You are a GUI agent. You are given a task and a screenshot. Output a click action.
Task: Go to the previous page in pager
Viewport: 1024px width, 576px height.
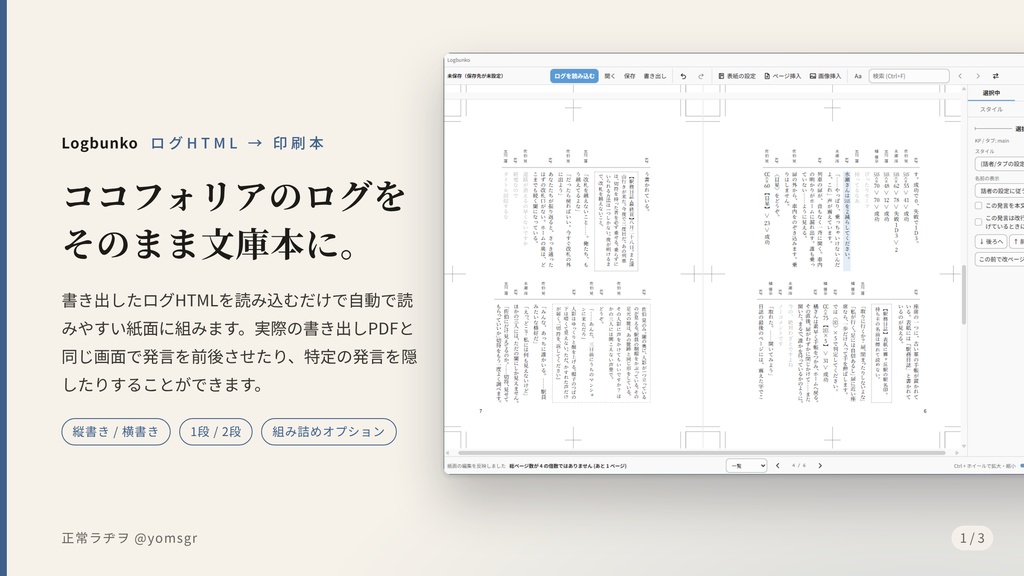pos(777,466)
